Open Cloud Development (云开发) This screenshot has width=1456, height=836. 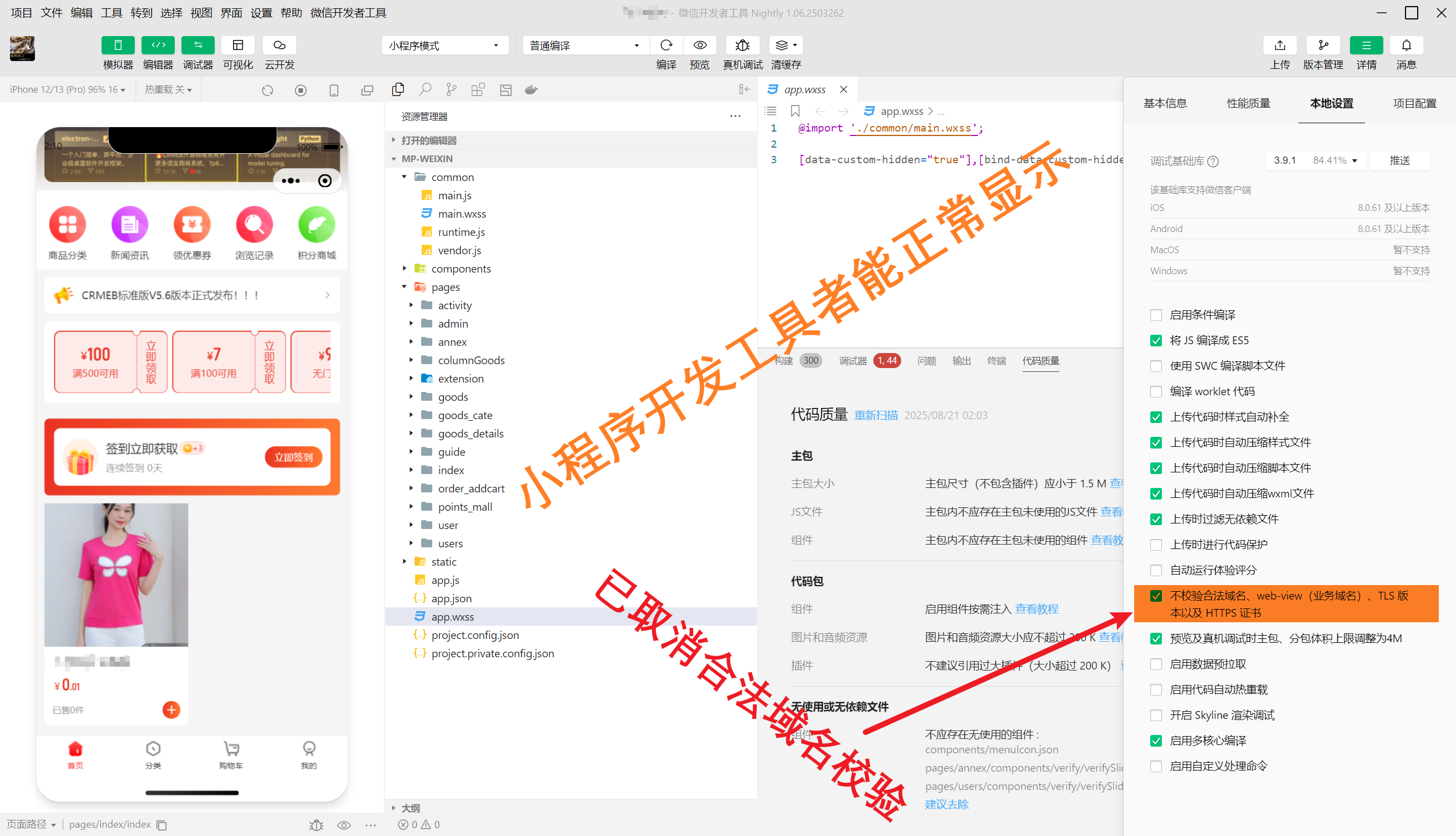pyautogui.click(x=279, y=46)
